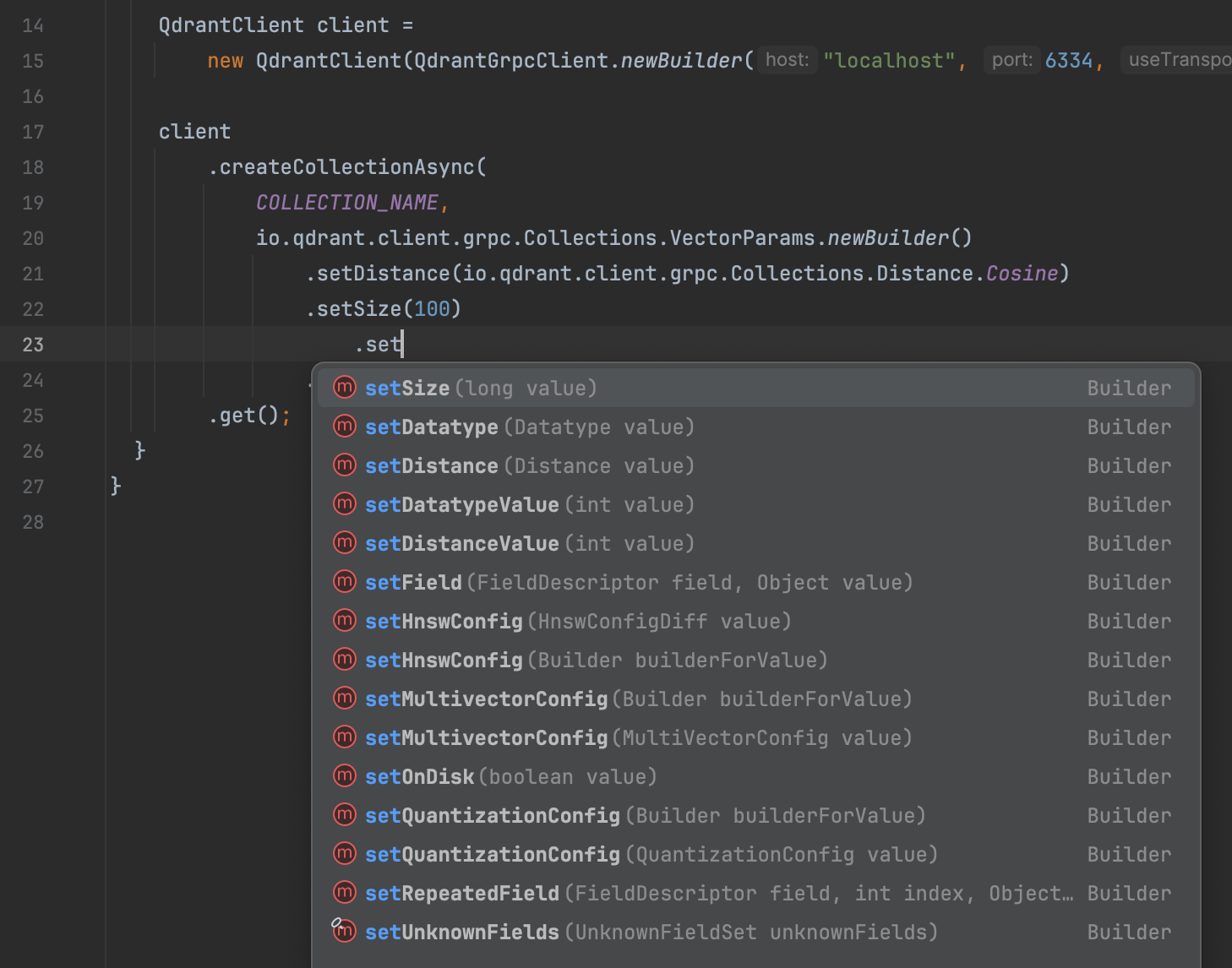Viewport: 1232px width, 968px height.
Task: Select setMultivectorConfig(MultiVectorConfig value) completion
Action: click(638, 738)
